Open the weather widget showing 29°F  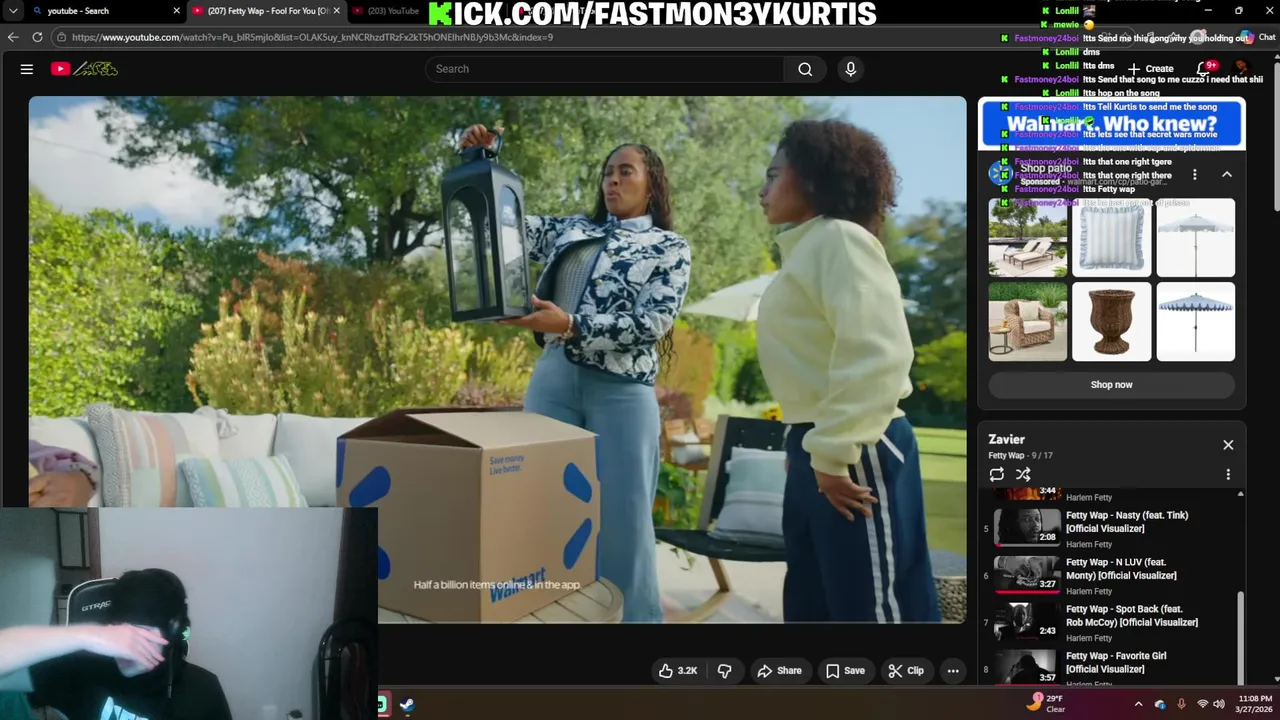(x=1047, y=704)
